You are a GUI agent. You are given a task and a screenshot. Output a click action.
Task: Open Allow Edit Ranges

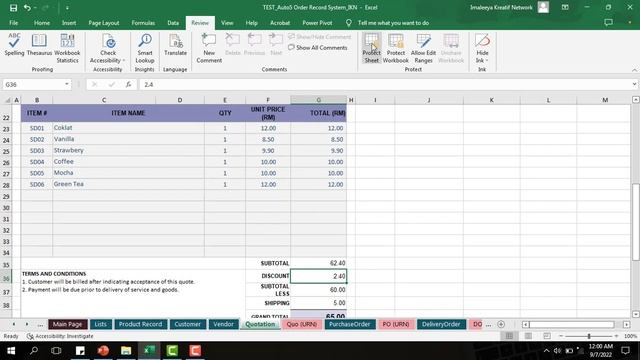(423, 48)
